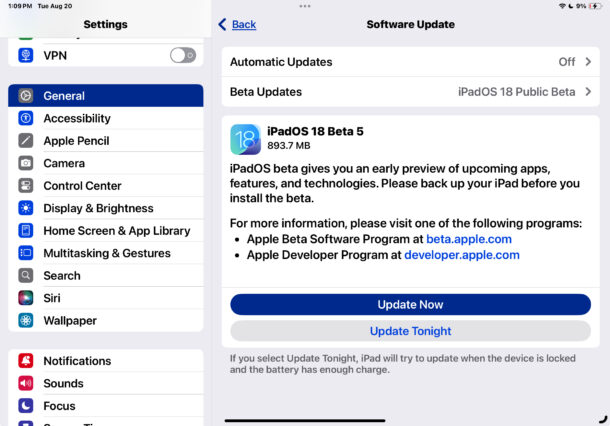Tap the Siri icon
The height and width of the screenshot is (426, 610).
coord(26,298)
